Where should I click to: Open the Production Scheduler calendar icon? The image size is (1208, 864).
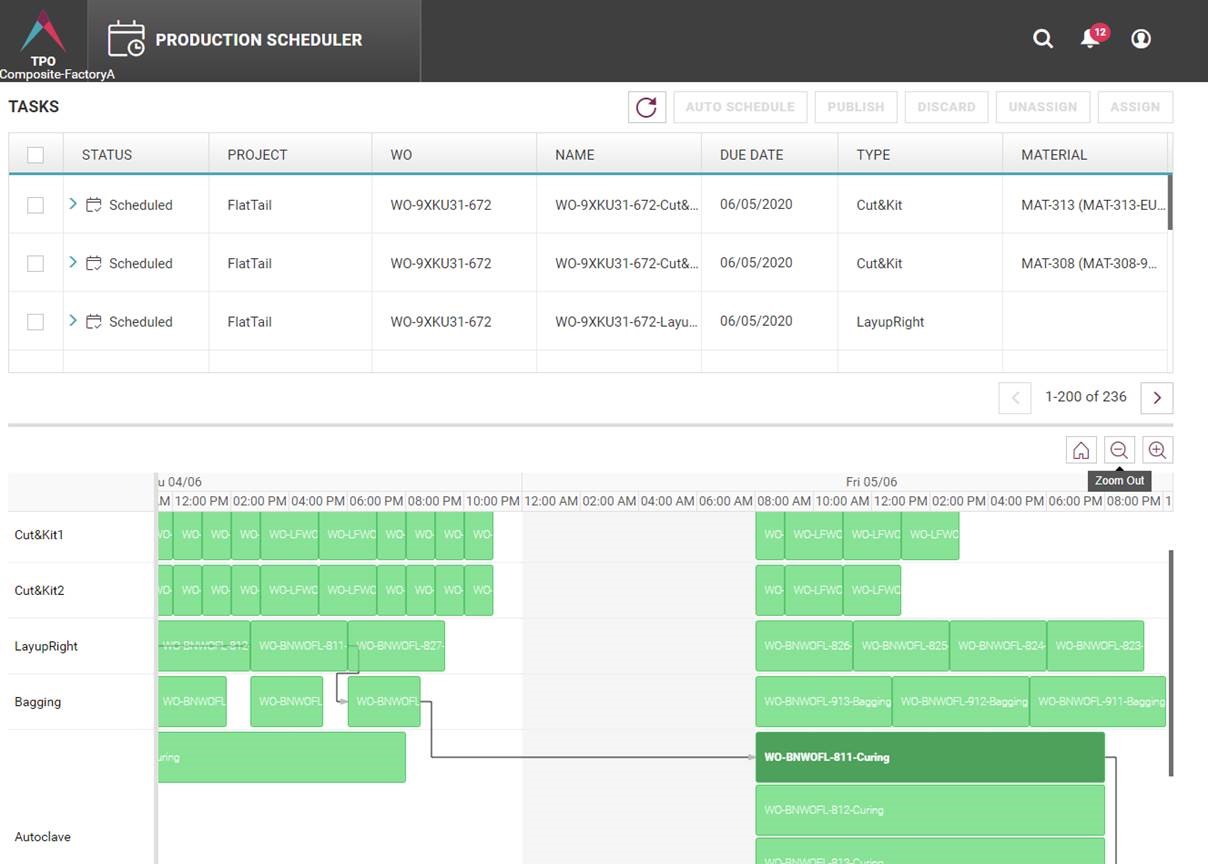click(126, 39)
